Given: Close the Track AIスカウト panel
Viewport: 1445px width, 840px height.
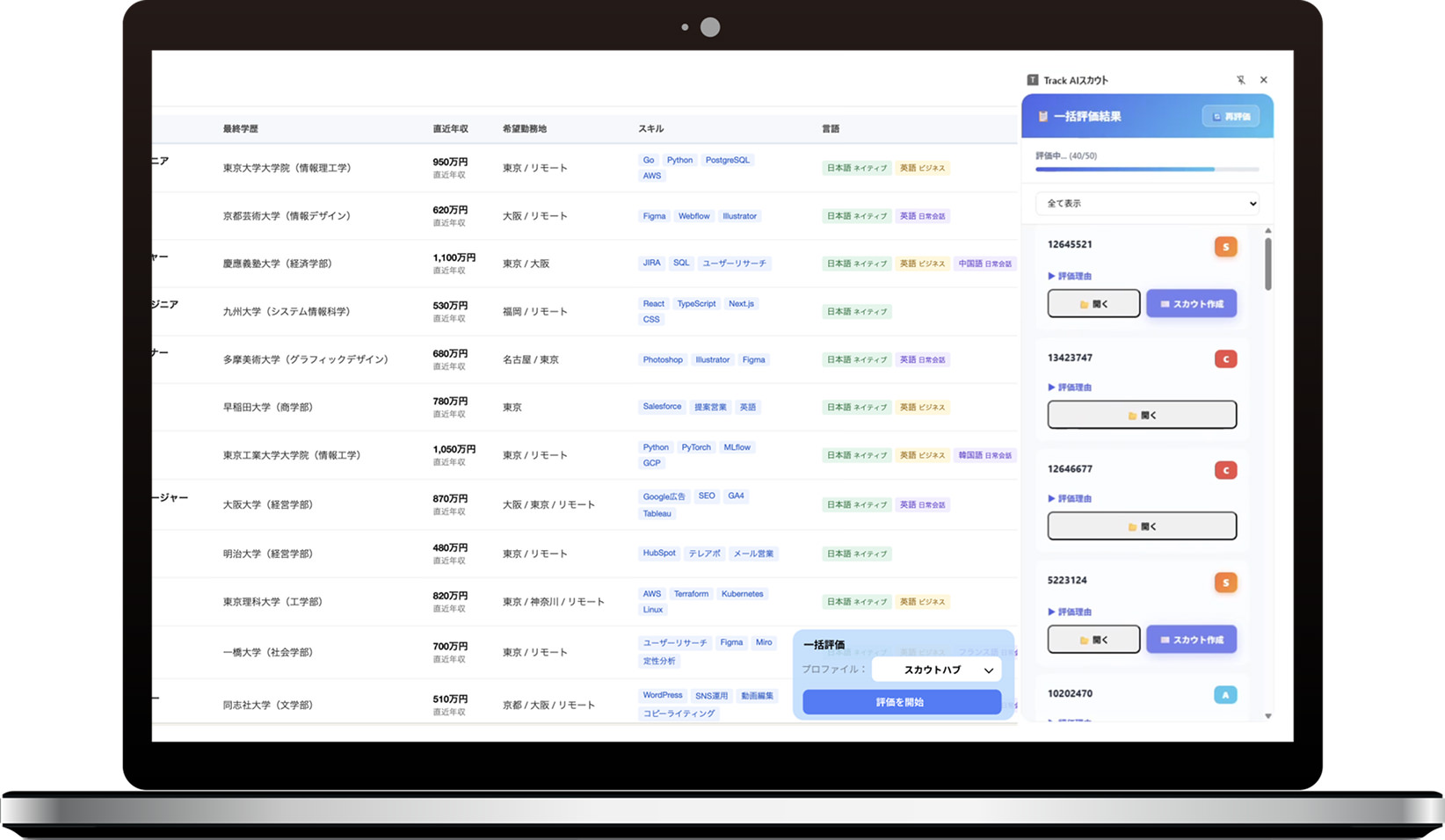Looking at the screenshot, I should tap(1263, 80).
